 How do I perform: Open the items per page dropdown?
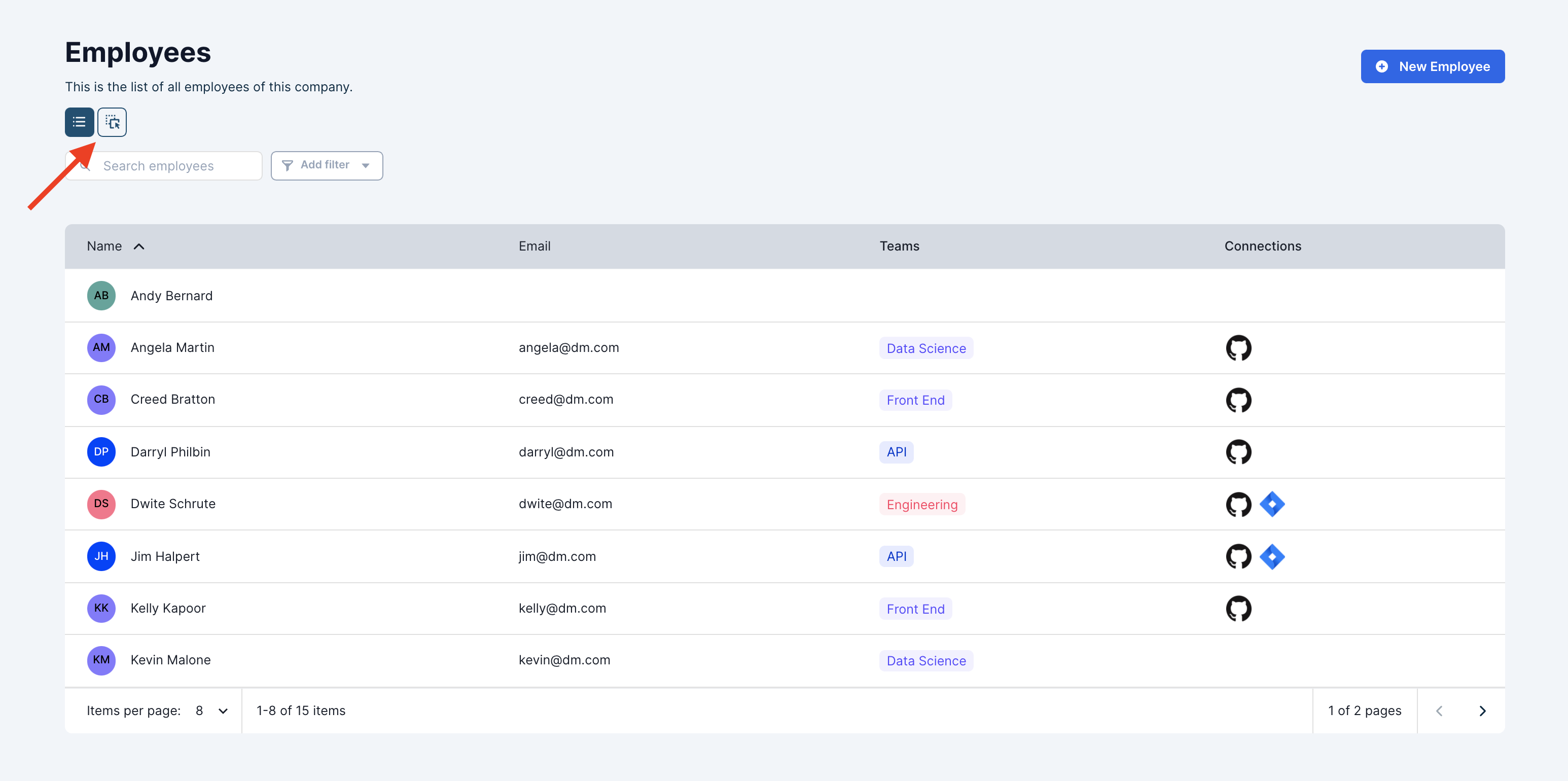211,711
